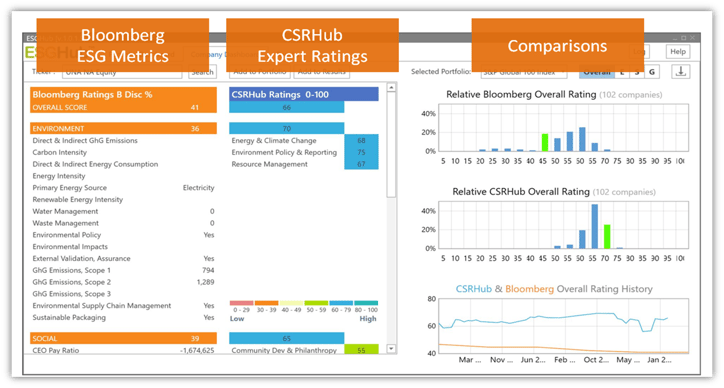The height and width of the screenshot is (388, 724).
Task: Click the red 0 - 29 legend swatch
Action: coord(241,303)
